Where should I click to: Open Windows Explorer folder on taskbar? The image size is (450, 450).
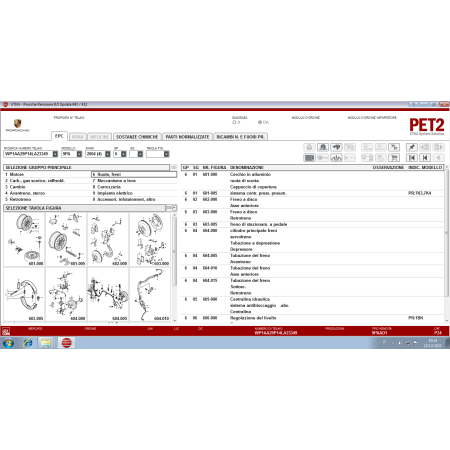pyautogui.click(x=46, y=343)
